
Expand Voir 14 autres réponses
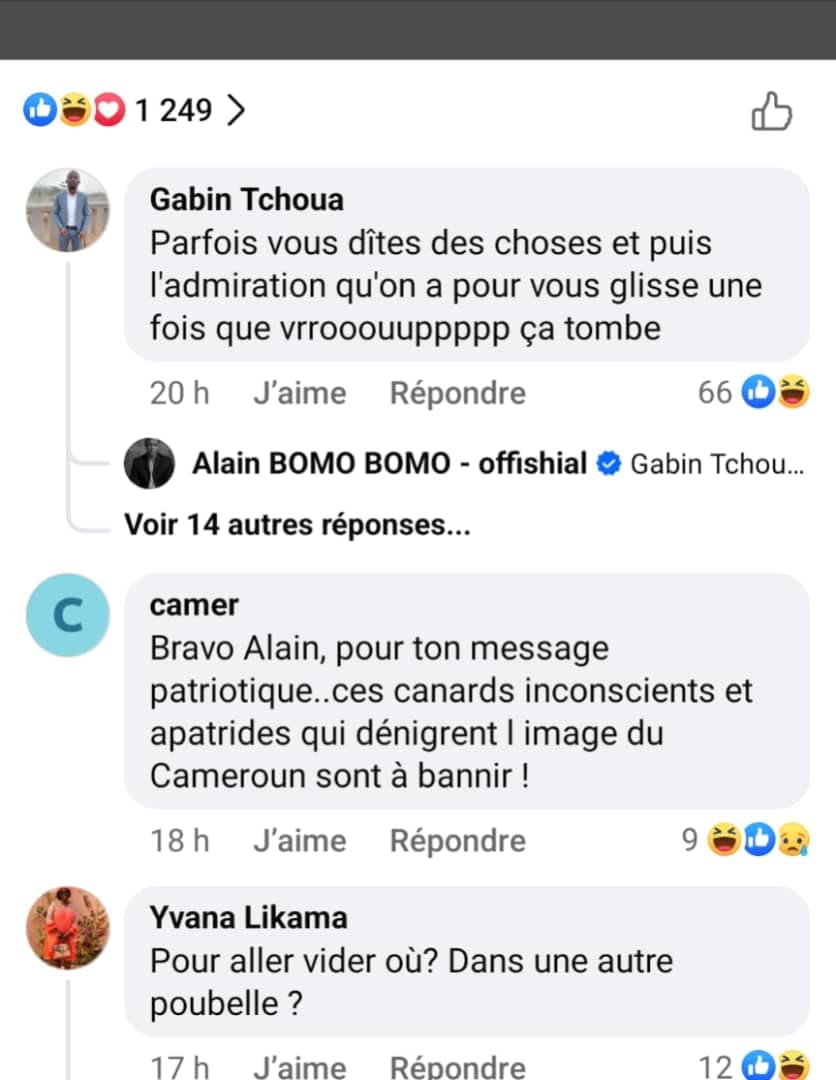[x=297, y=524]
